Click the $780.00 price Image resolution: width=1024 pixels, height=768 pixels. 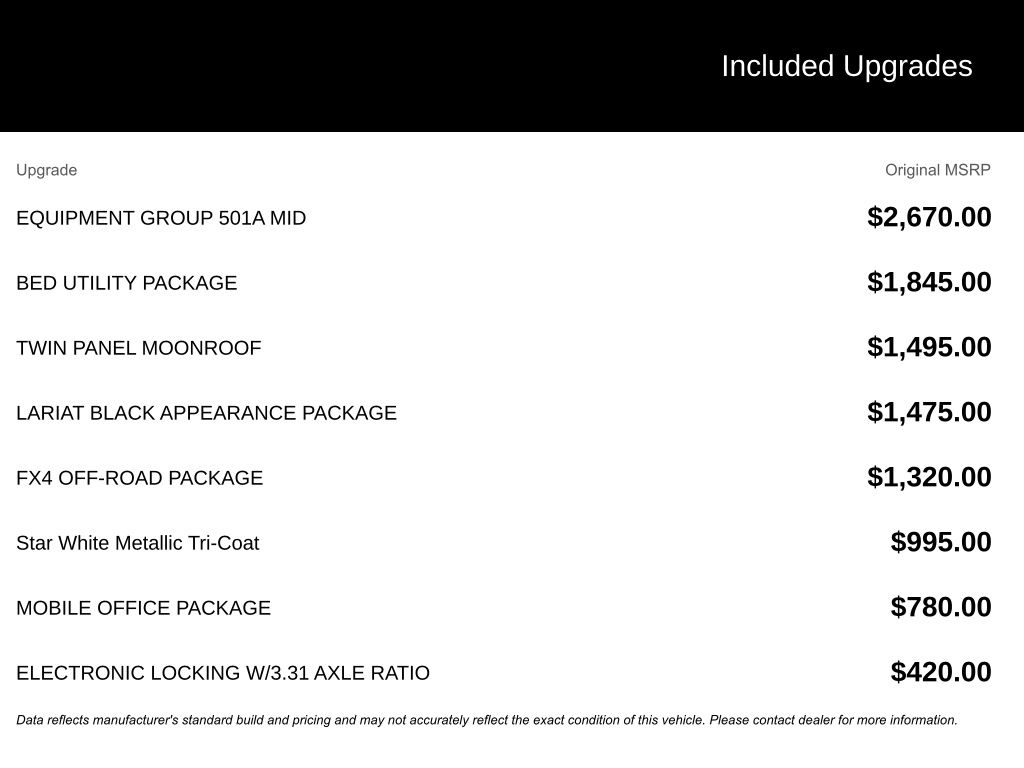click(x=941, y=607)
